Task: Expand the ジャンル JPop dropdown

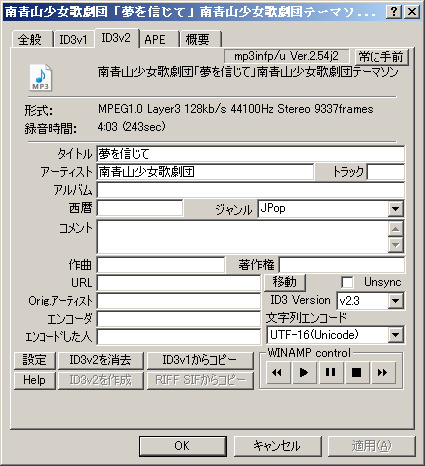Action: [396, 209]
